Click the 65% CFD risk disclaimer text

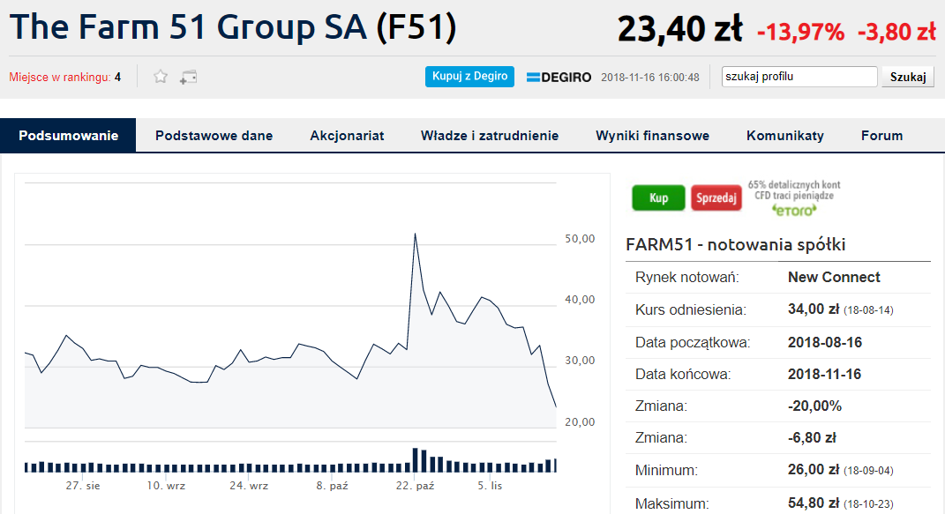(794, 190)
